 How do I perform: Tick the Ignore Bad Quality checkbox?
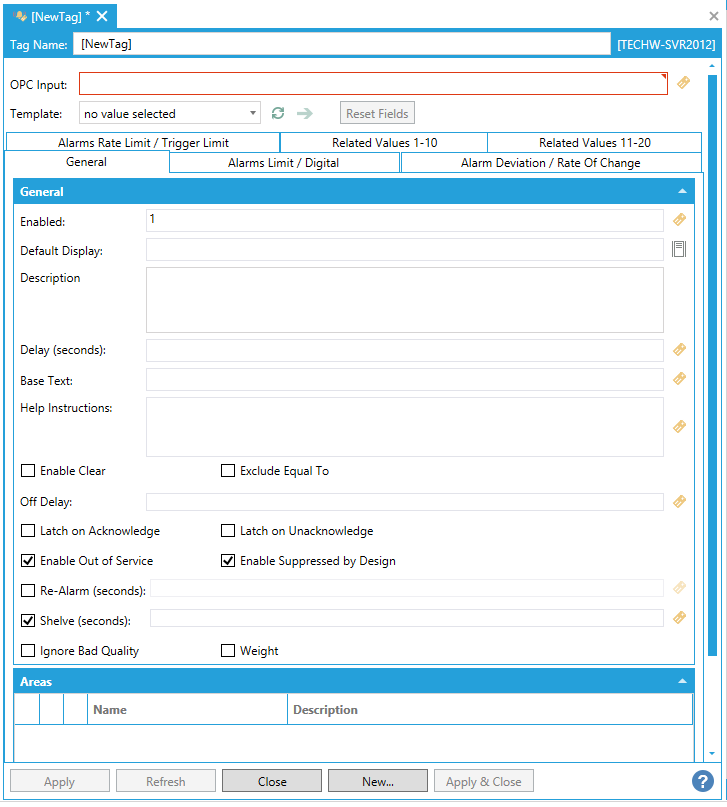coord(28,651)
